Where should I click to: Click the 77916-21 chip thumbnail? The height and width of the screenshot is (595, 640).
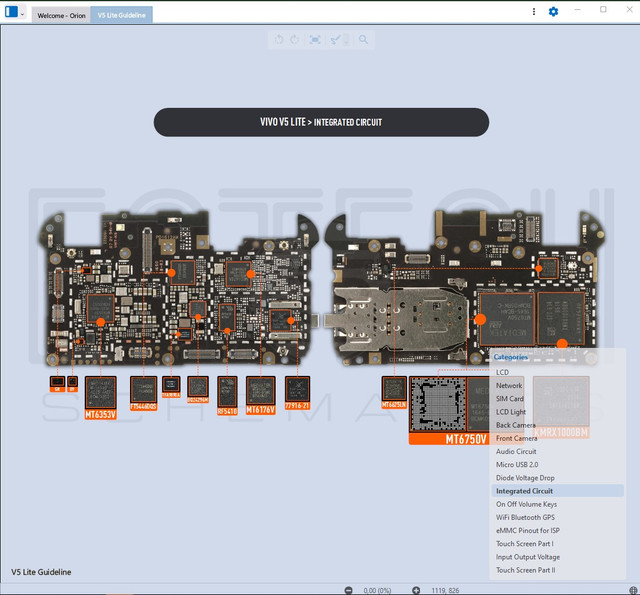tap(297, 393)
